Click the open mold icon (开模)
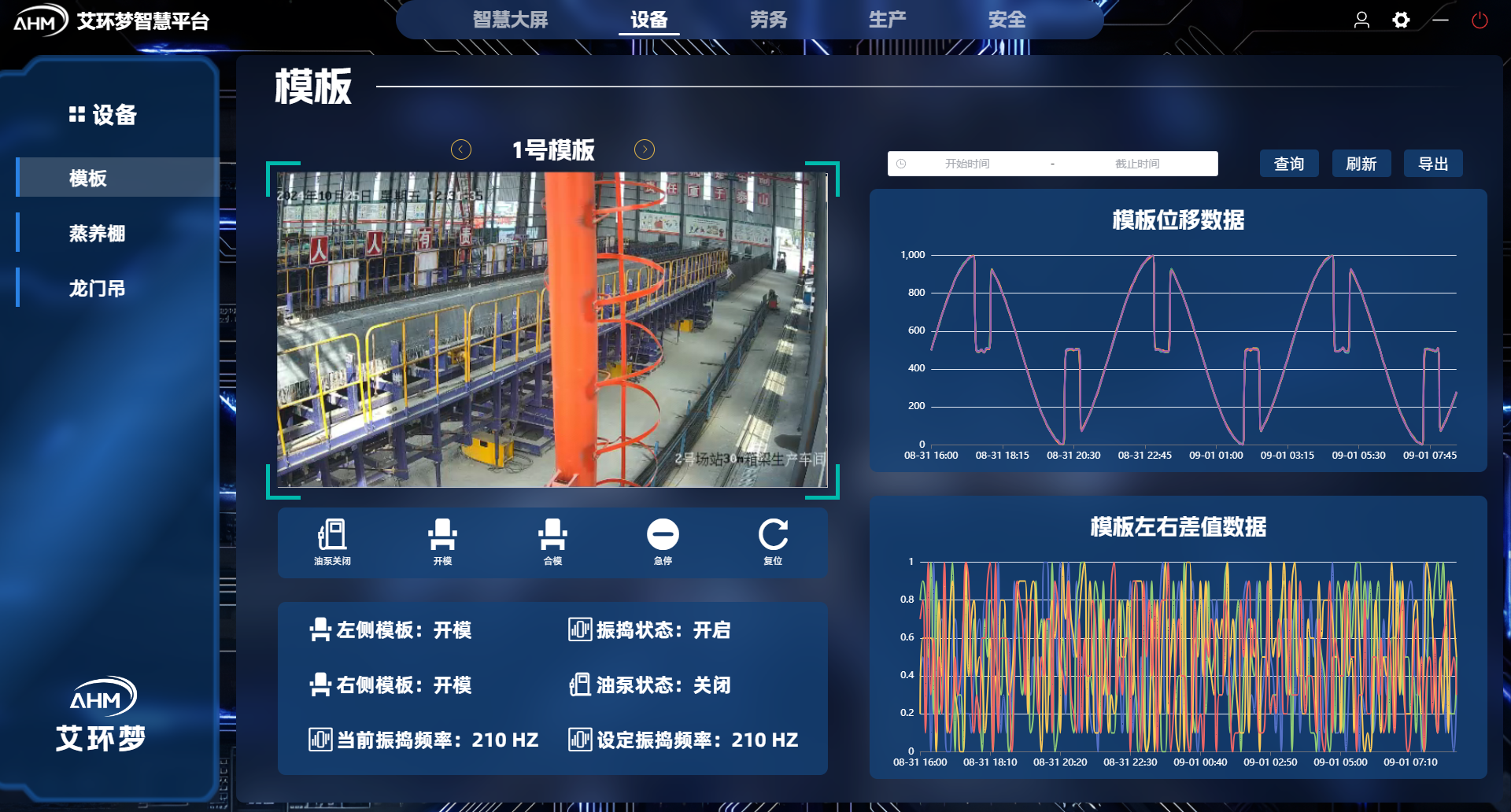 [x=442, y=534]
